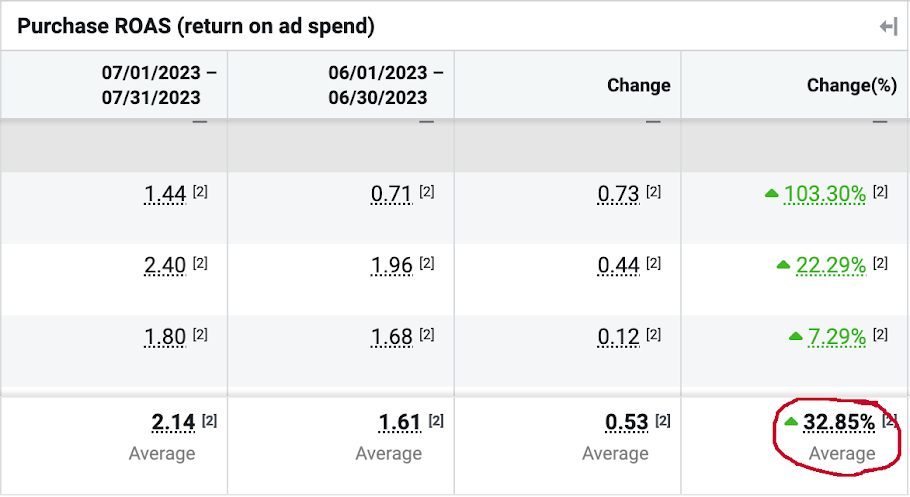Select the 07/01/2023 – 07/31/2023 column header
Screen dimensions: 910x497
[159, 85]
